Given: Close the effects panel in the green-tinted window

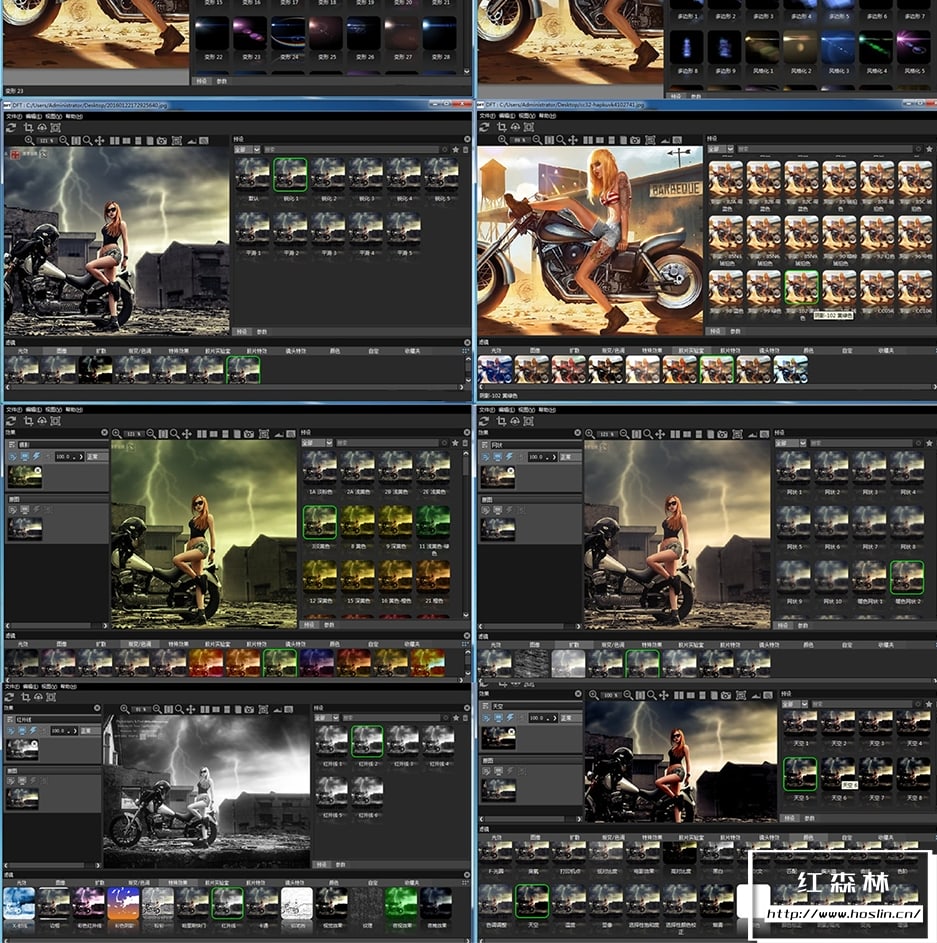Looking at the screenshot, I should (x=104, y=432).
